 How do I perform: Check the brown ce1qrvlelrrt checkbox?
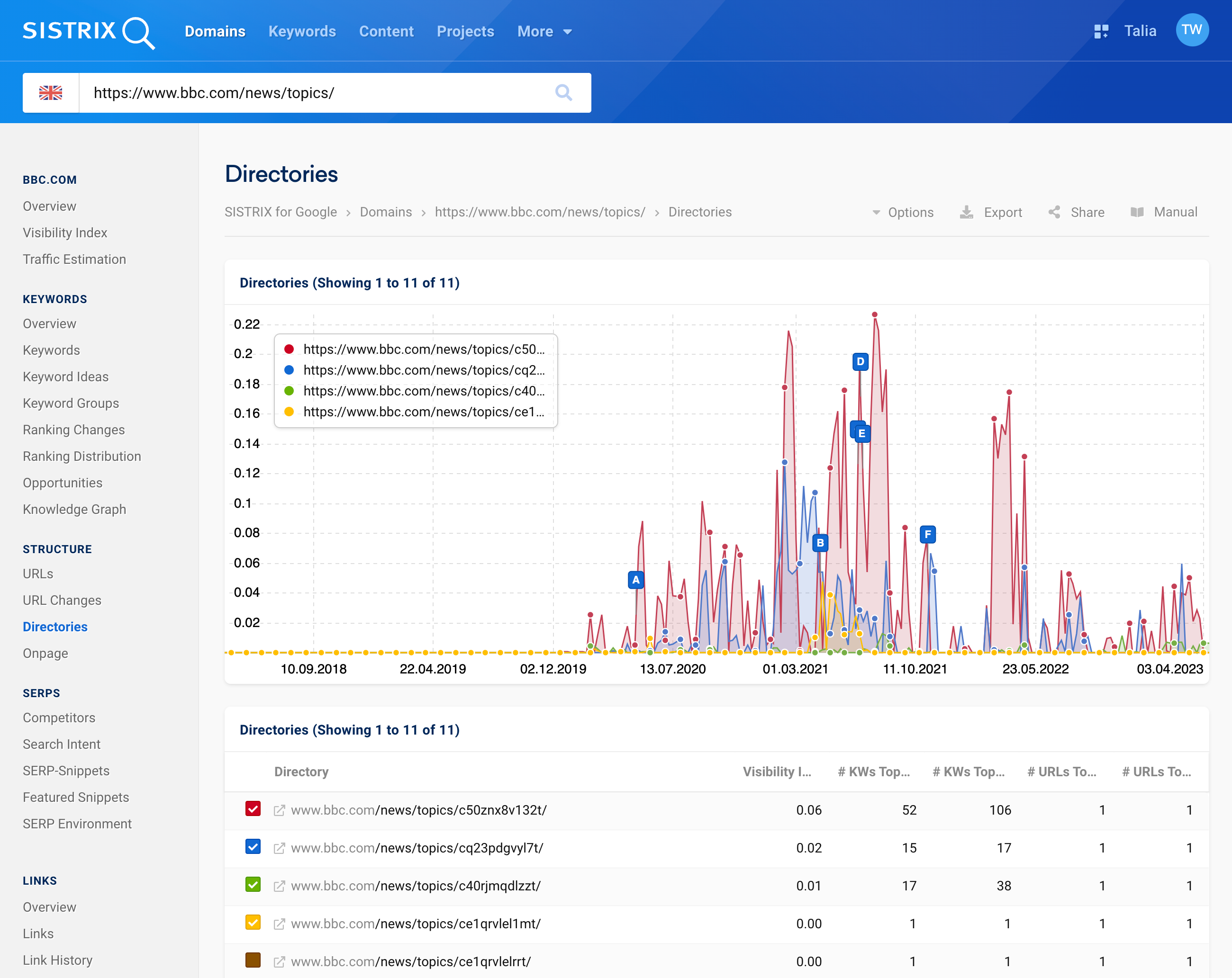click(x=253, y=960)
